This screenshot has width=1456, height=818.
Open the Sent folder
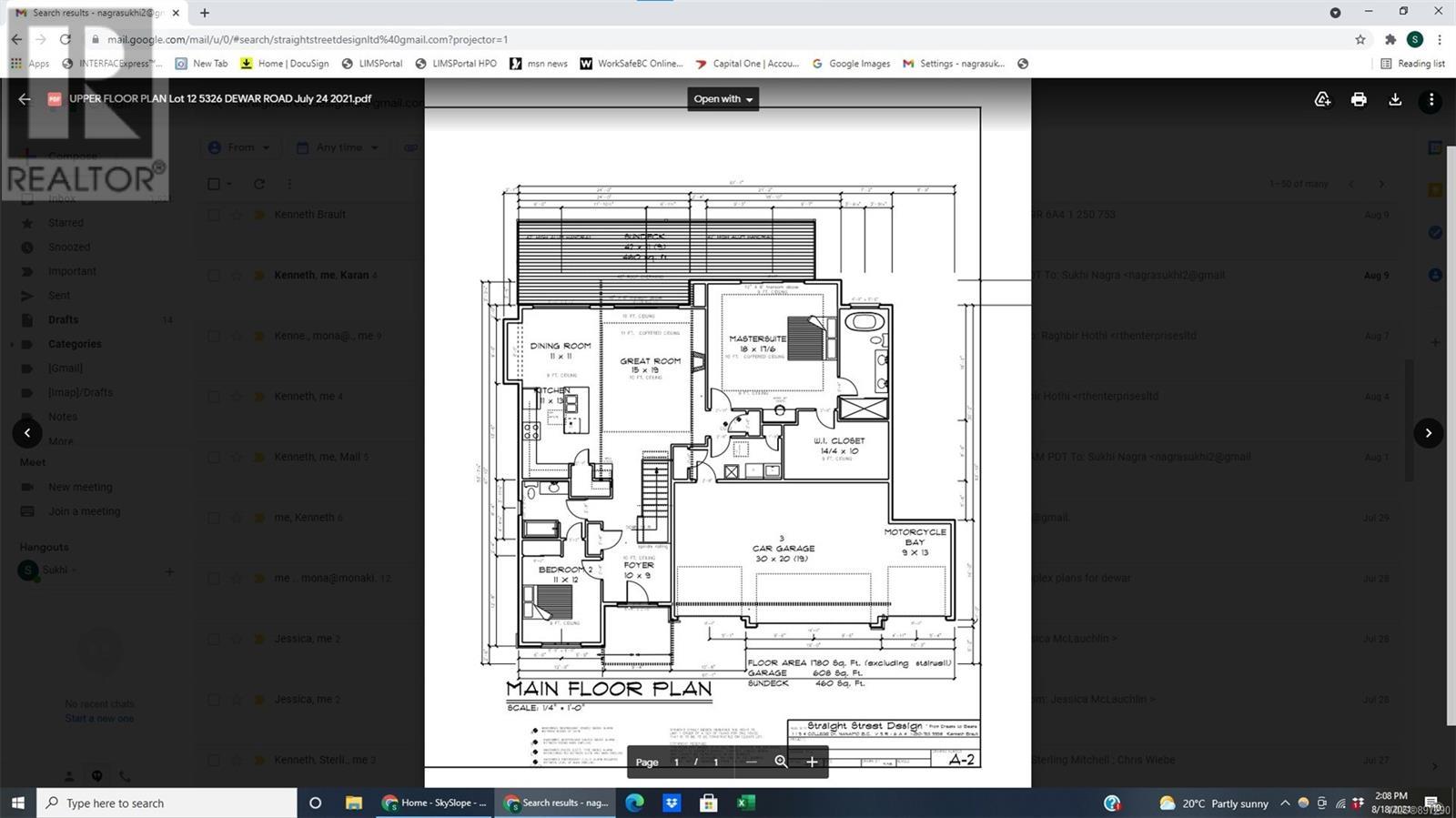pyautogui.click(x=59, y=296)
